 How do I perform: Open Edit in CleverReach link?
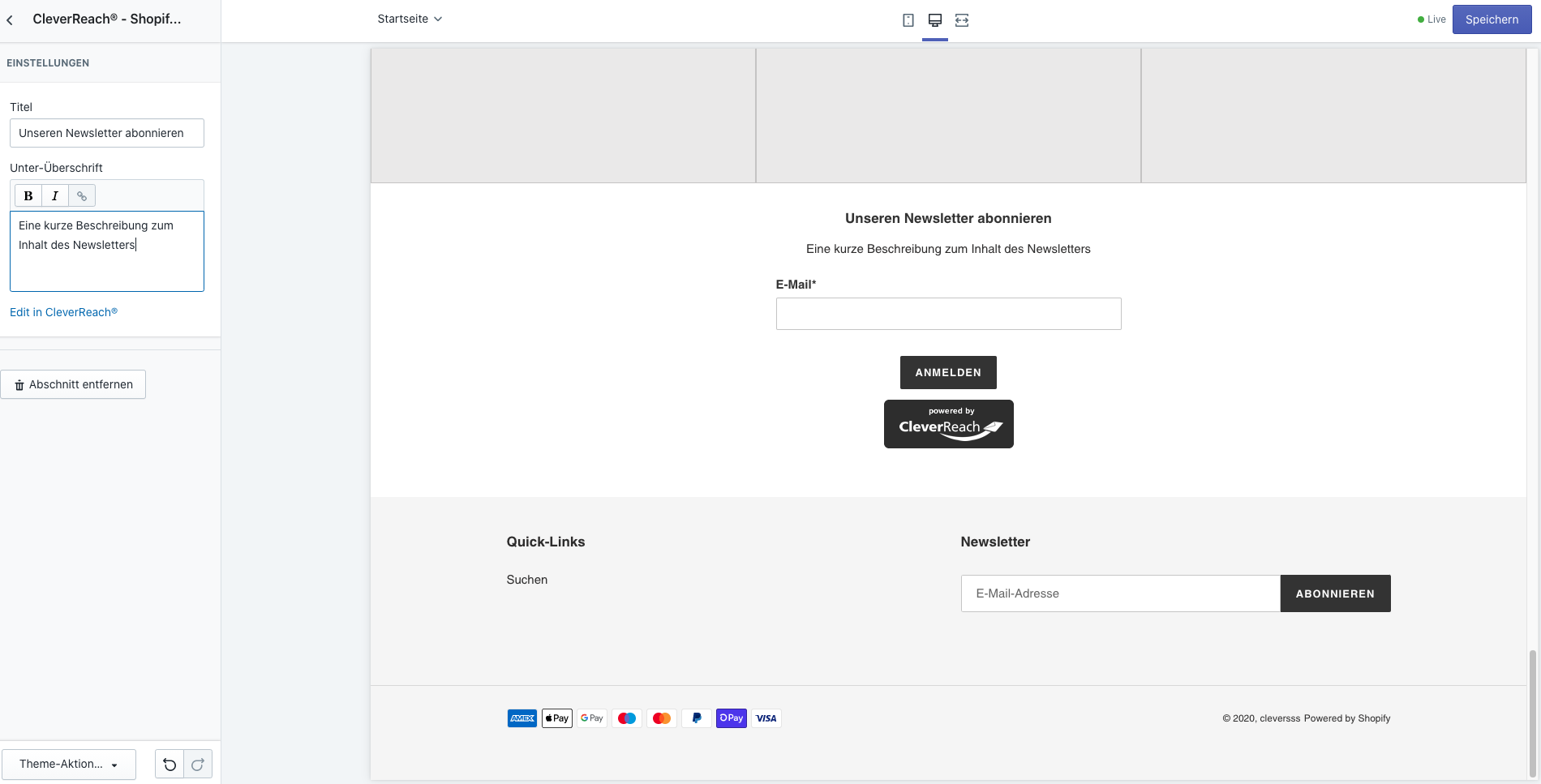coord(64,312)
